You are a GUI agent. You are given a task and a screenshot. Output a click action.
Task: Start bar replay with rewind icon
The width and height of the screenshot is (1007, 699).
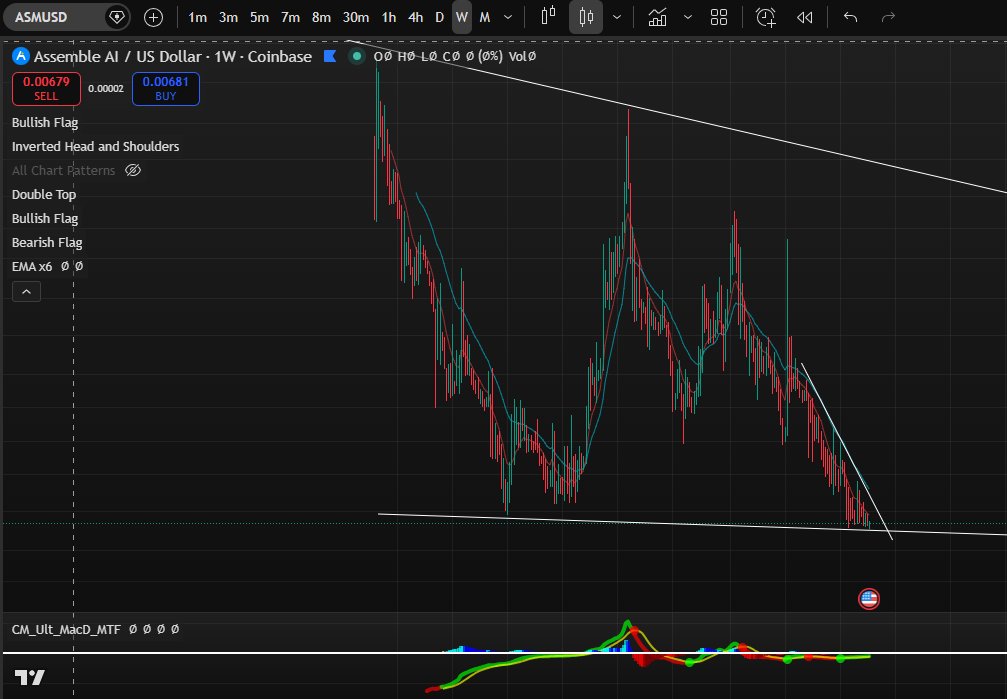click(805, 17)
